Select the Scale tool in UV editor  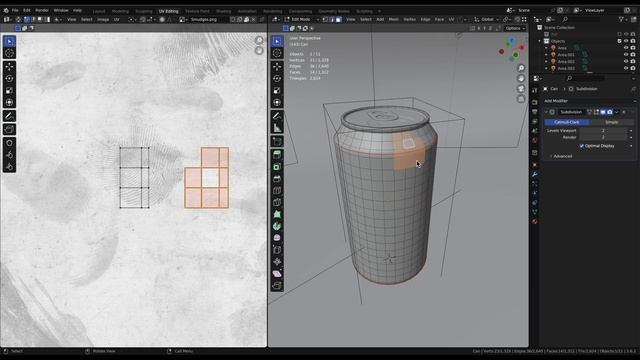9,90
